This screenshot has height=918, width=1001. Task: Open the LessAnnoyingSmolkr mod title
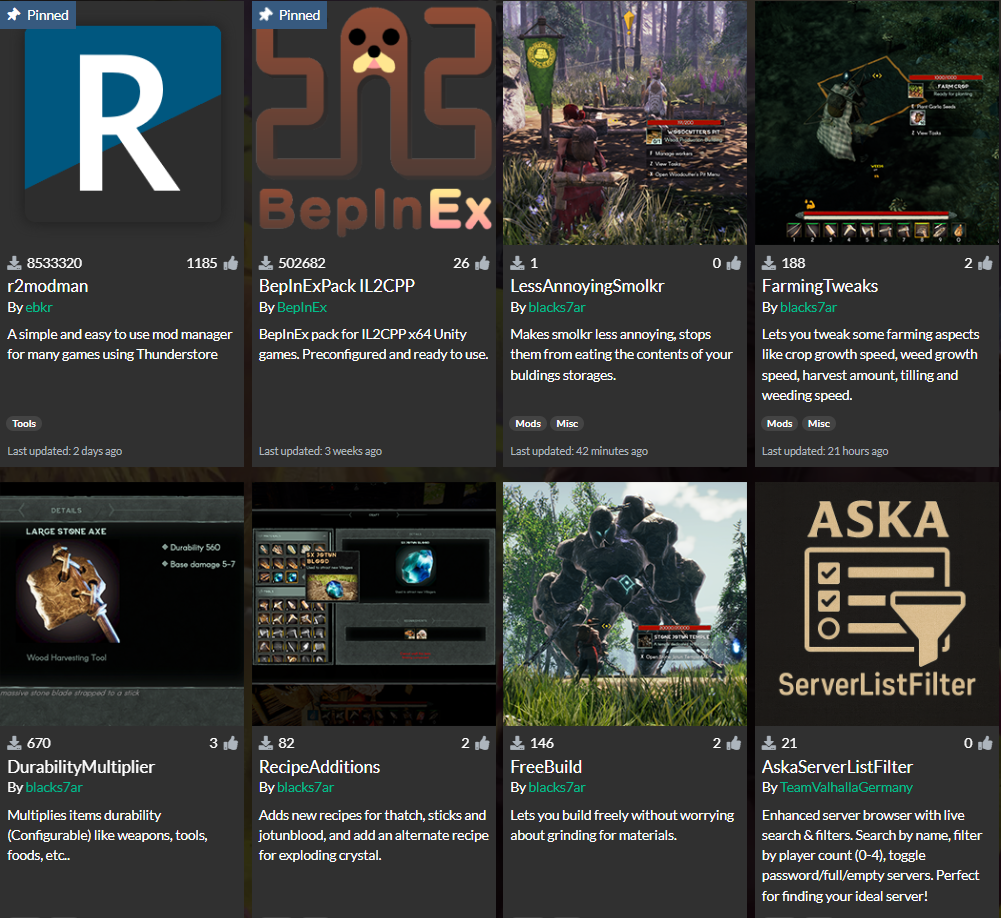[587, 286]
